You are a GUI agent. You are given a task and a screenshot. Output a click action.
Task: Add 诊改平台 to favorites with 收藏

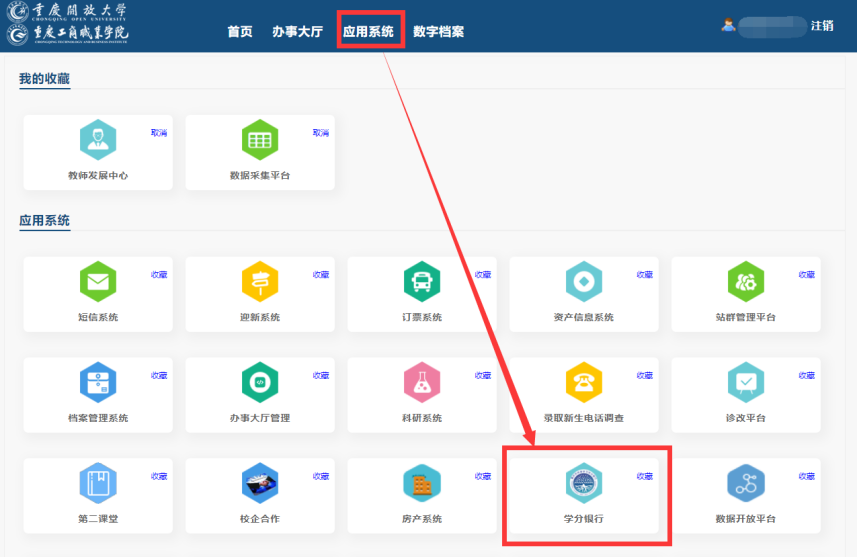(806, 376)
